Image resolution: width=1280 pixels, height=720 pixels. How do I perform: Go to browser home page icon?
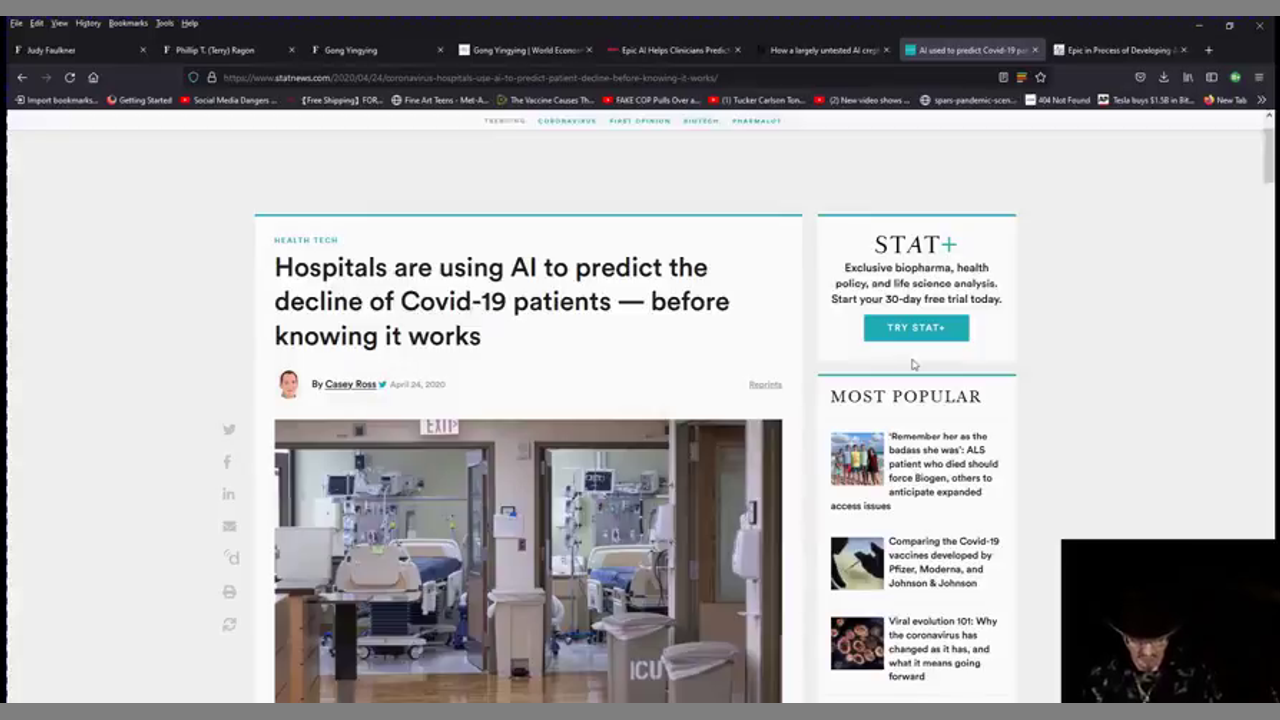[x=93, y=77]
